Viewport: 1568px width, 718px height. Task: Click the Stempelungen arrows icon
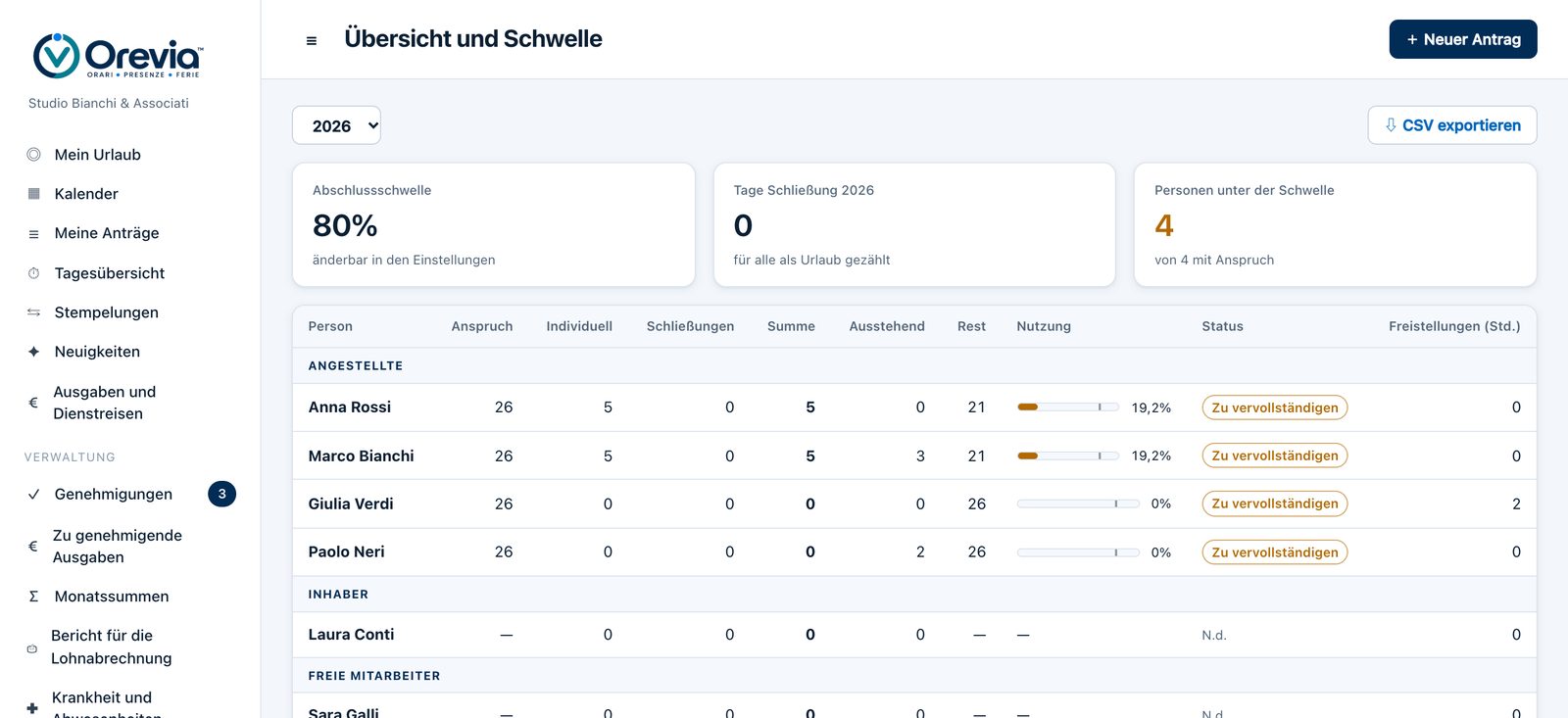coord(33,312)
